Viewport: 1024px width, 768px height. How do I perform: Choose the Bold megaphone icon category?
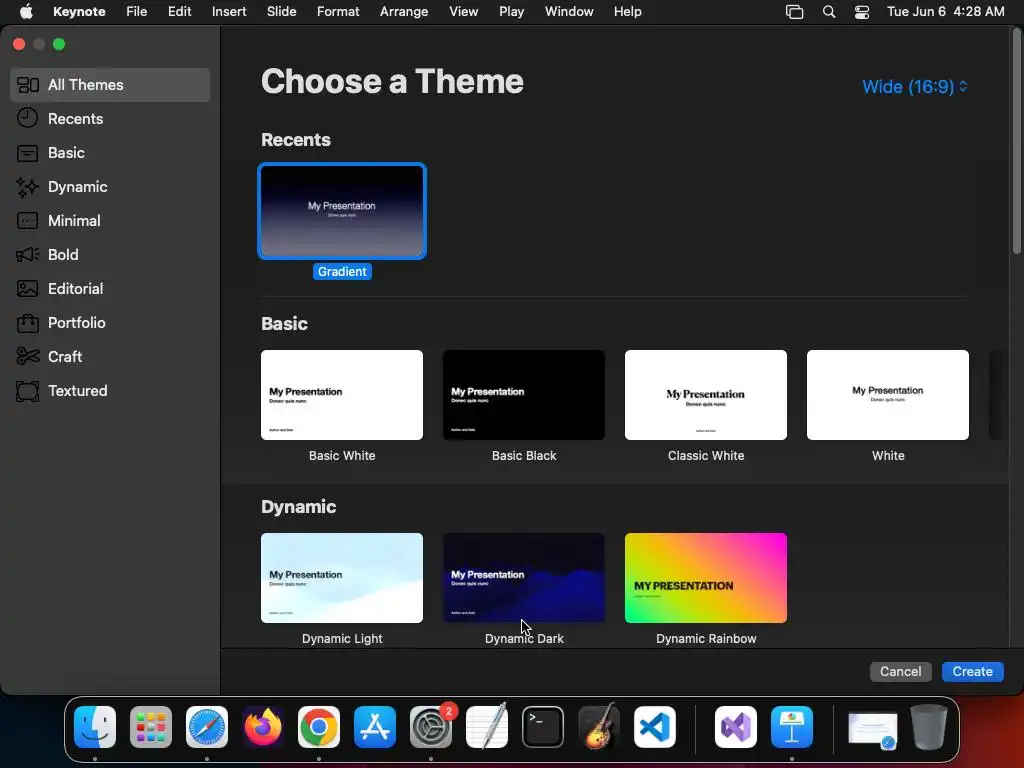point(27,255)
